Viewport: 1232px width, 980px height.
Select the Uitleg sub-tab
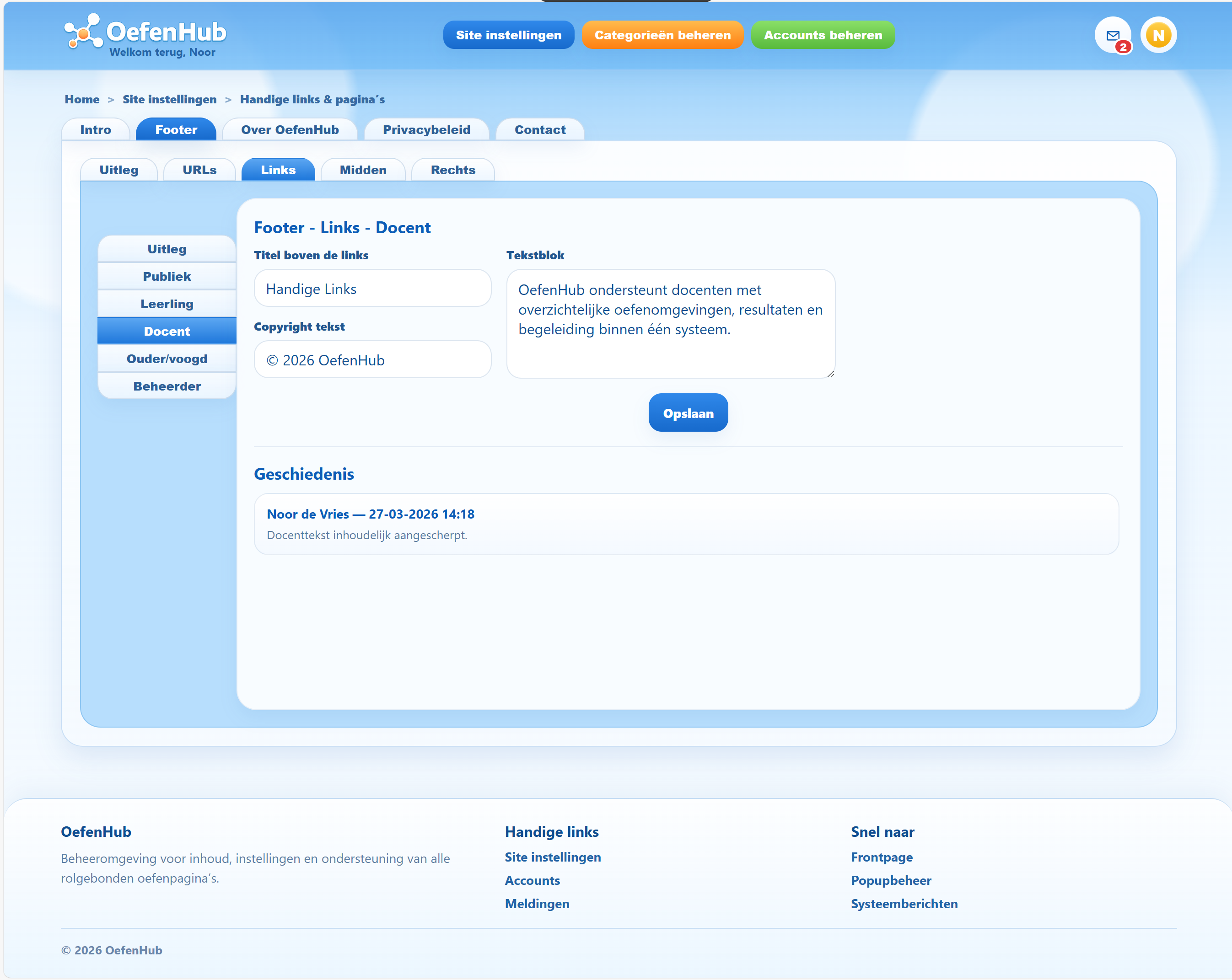click(119, 170)
